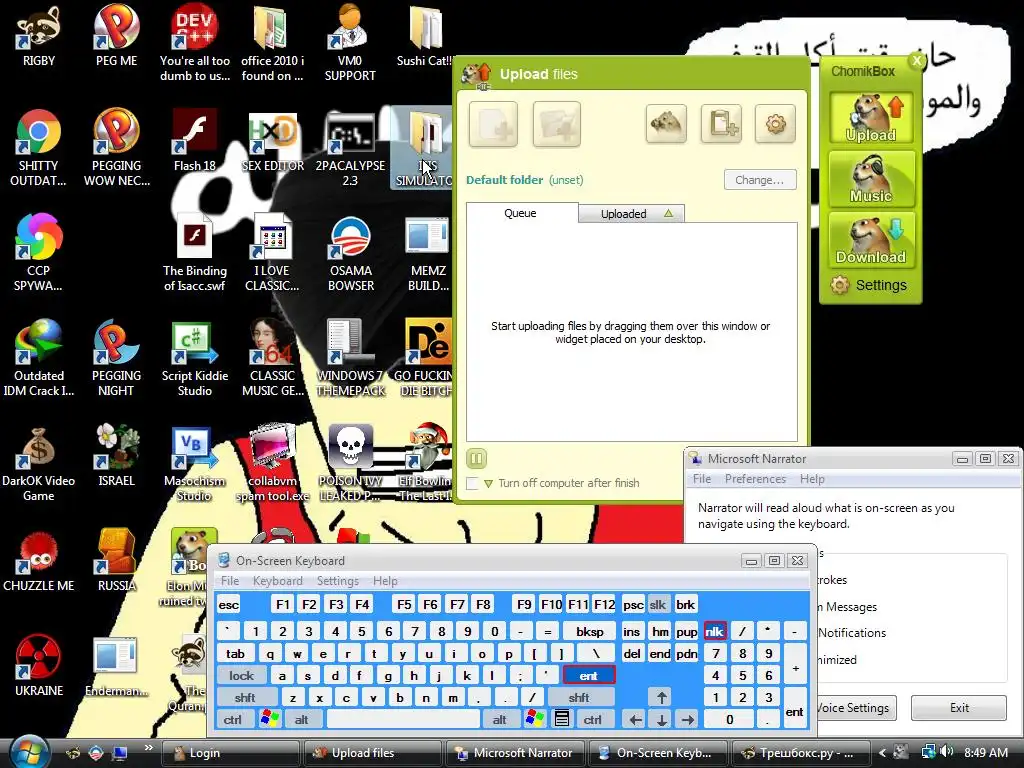
Task: Toggle the lock key on On-Screen Keyboard
Action: point(241,676)
